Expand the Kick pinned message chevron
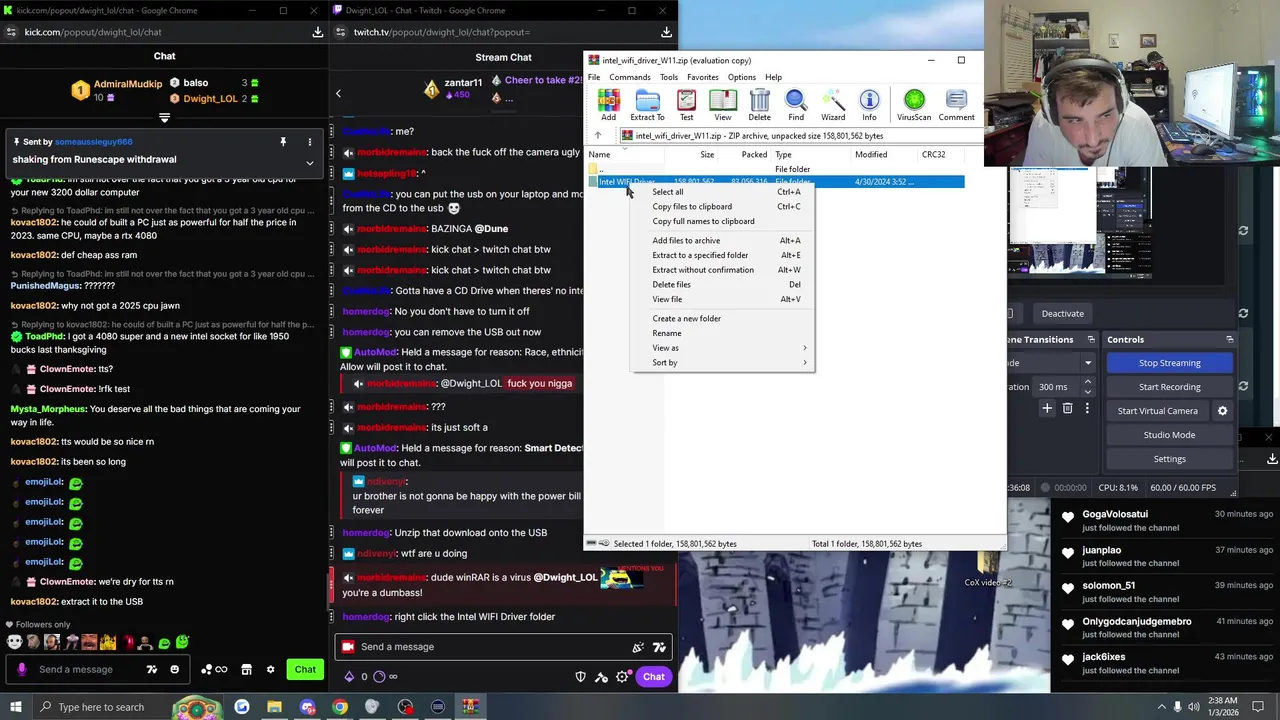 pos(309,163)
